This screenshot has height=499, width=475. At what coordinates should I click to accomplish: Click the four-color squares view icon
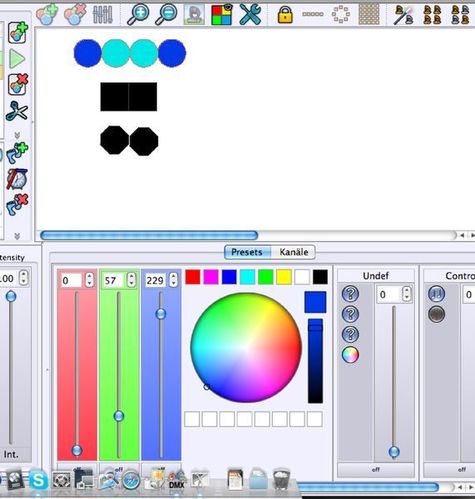click(x=222, y=14)
